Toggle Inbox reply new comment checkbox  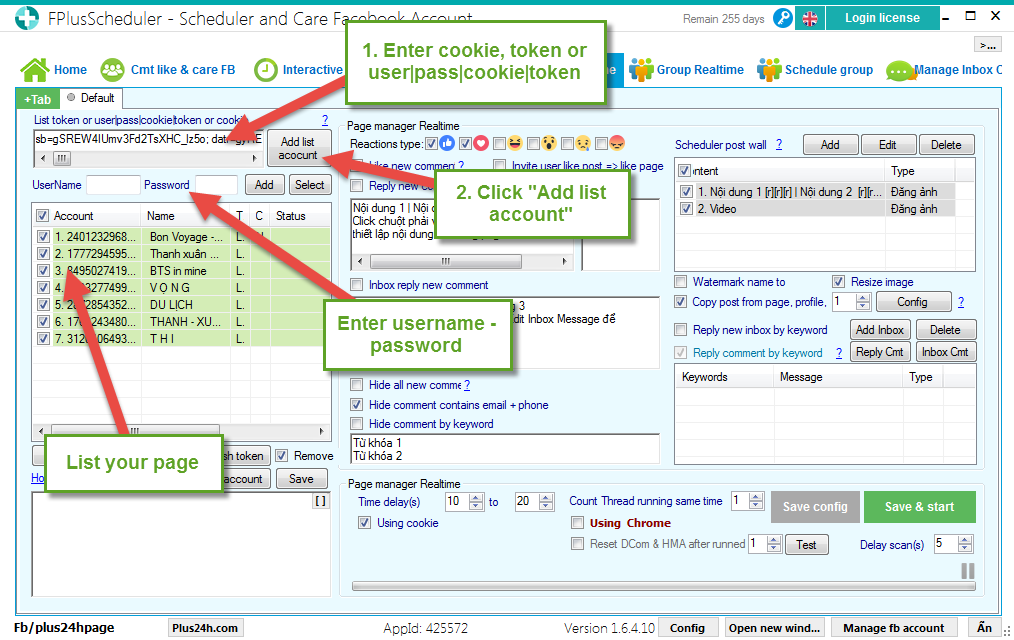click(x=356, y=284)
